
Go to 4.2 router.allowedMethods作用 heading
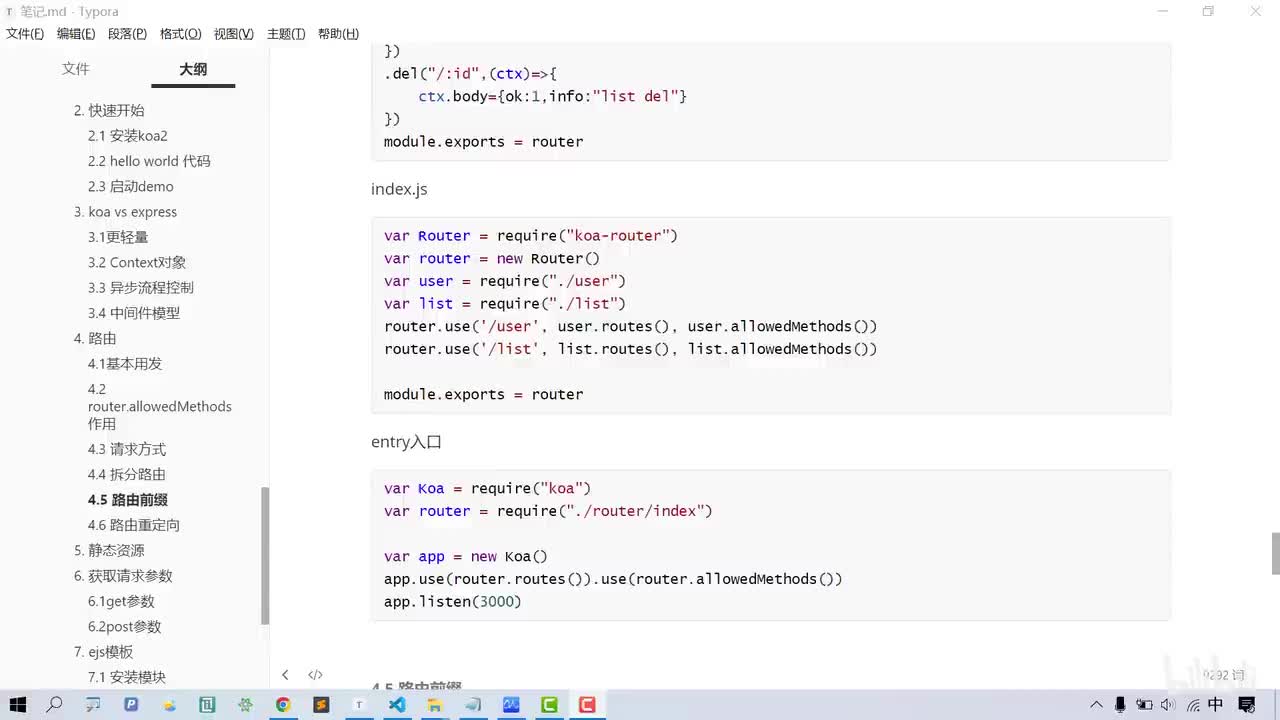(x=160, y=406)
